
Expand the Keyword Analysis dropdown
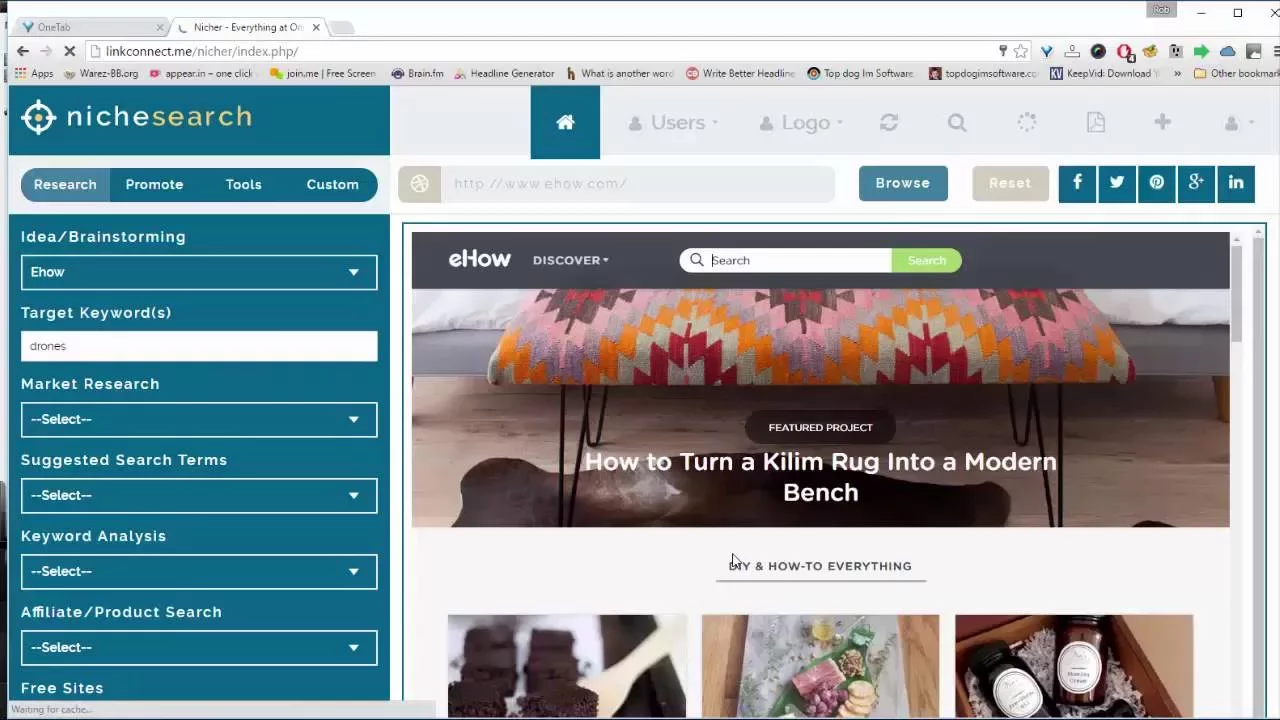199,571
